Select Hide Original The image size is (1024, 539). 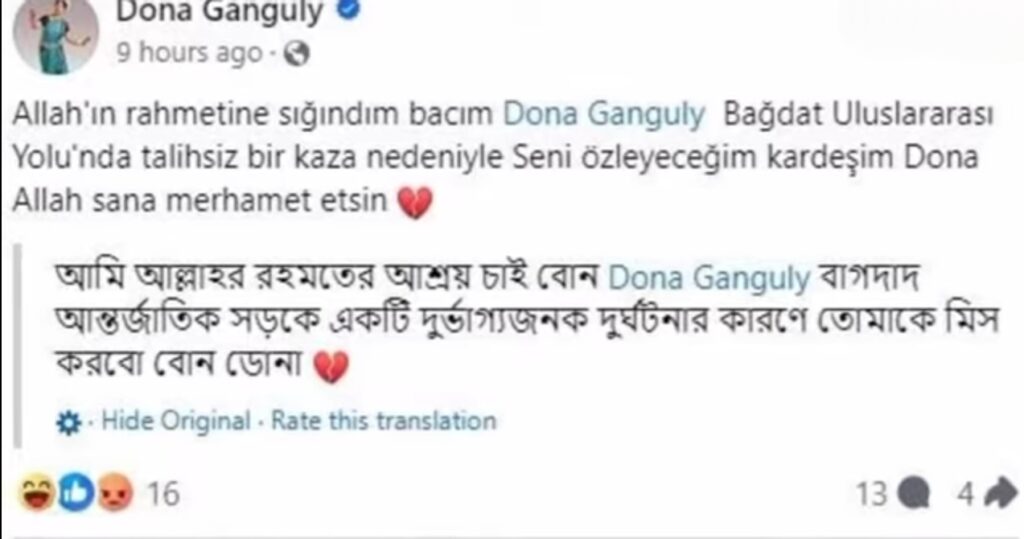(x=176, y=421)
